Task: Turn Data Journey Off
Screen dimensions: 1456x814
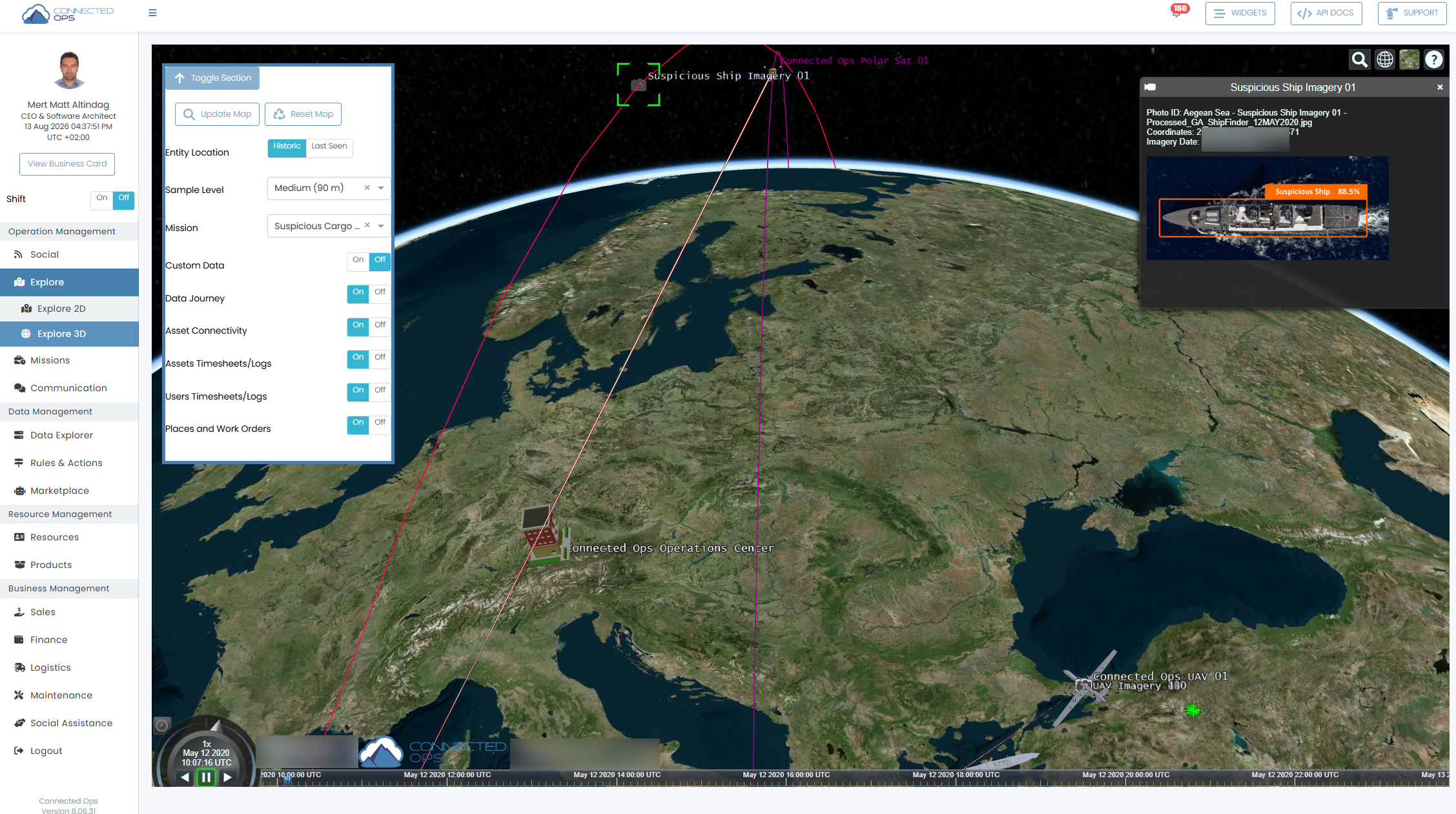Action: pos(380,294)
